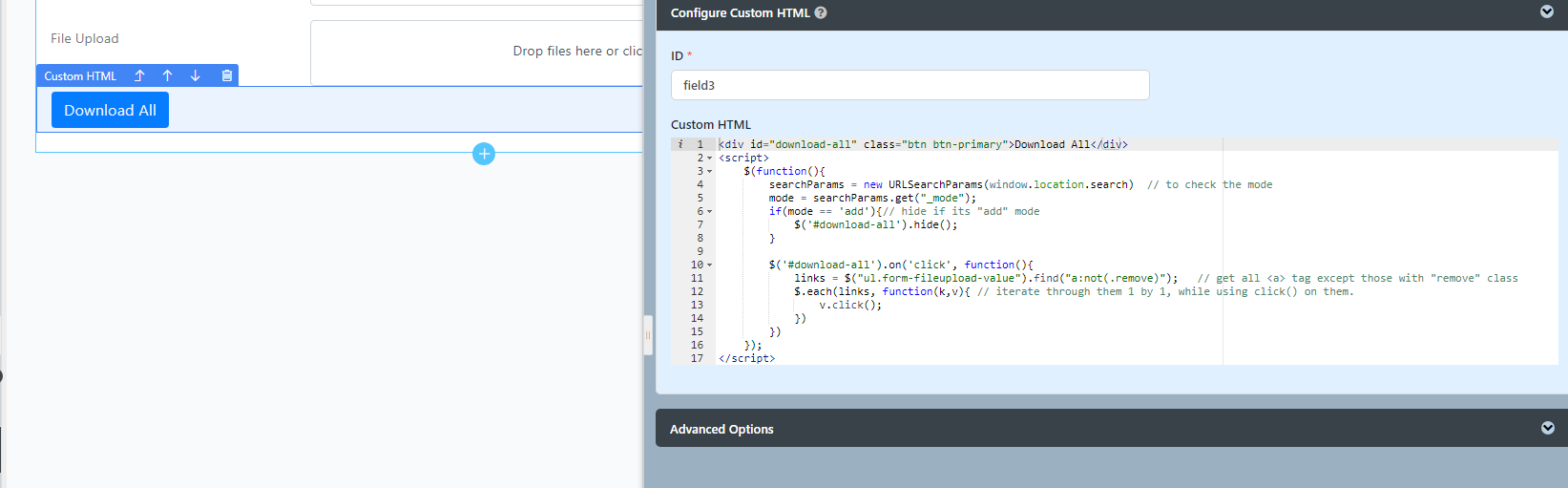Image resolution: width=1568 pixels, height=488 pixels.
Task: Click the panel splitter handle
Action: 648,335
